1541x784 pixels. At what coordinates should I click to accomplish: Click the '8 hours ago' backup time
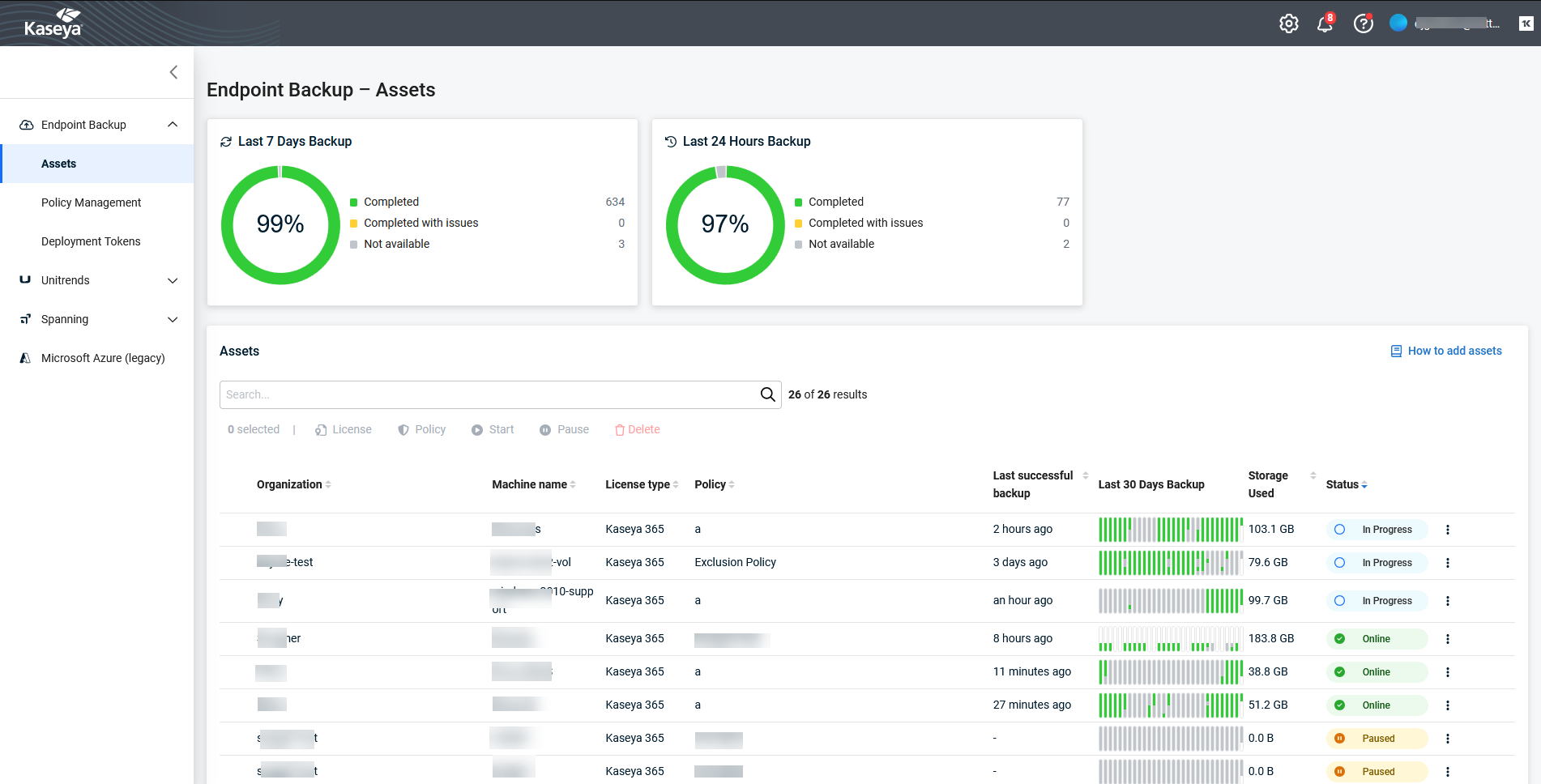pyautogui.click(x=1022, y=638)
